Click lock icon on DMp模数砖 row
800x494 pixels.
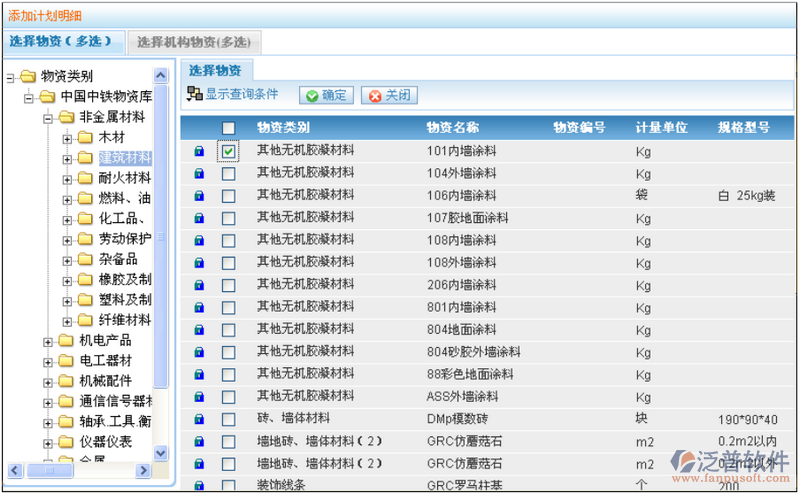coord(199,419)
